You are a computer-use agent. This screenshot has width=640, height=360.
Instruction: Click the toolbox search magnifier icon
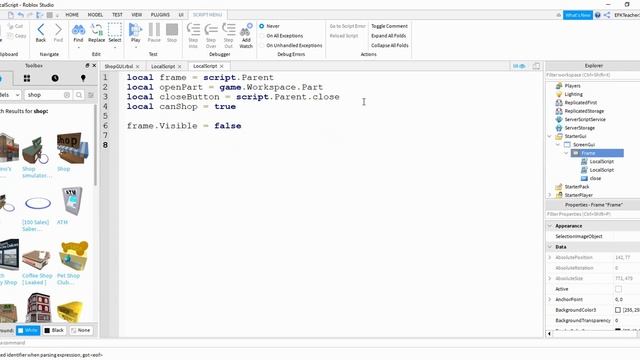point(79,95)
